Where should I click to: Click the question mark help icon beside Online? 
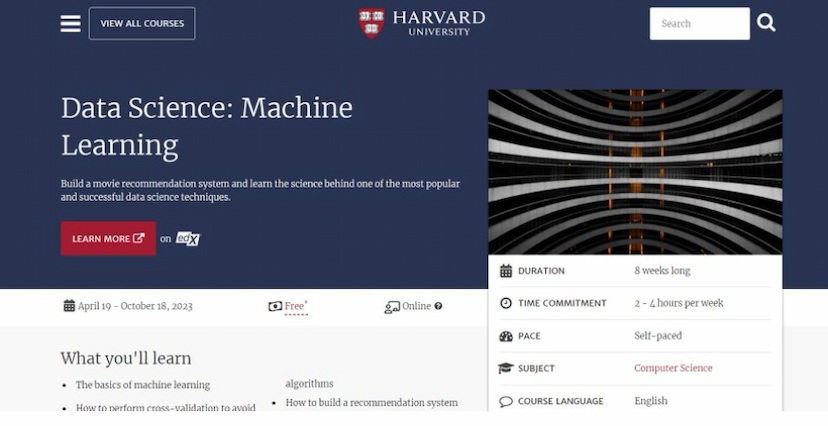(x=438, y=306)
